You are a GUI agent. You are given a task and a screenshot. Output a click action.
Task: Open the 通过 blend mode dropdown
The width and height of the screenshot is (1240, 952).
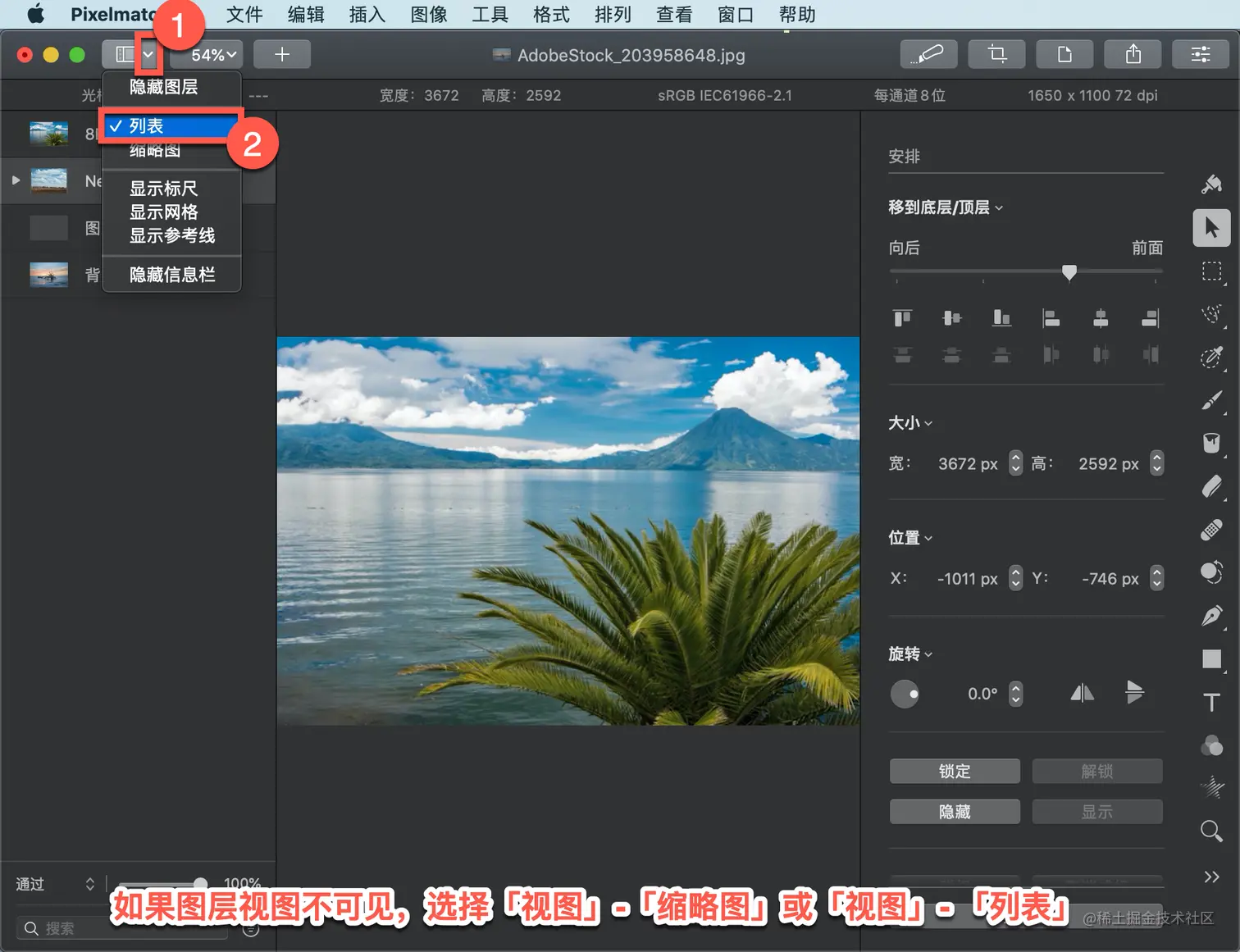[x=55, y=884]
